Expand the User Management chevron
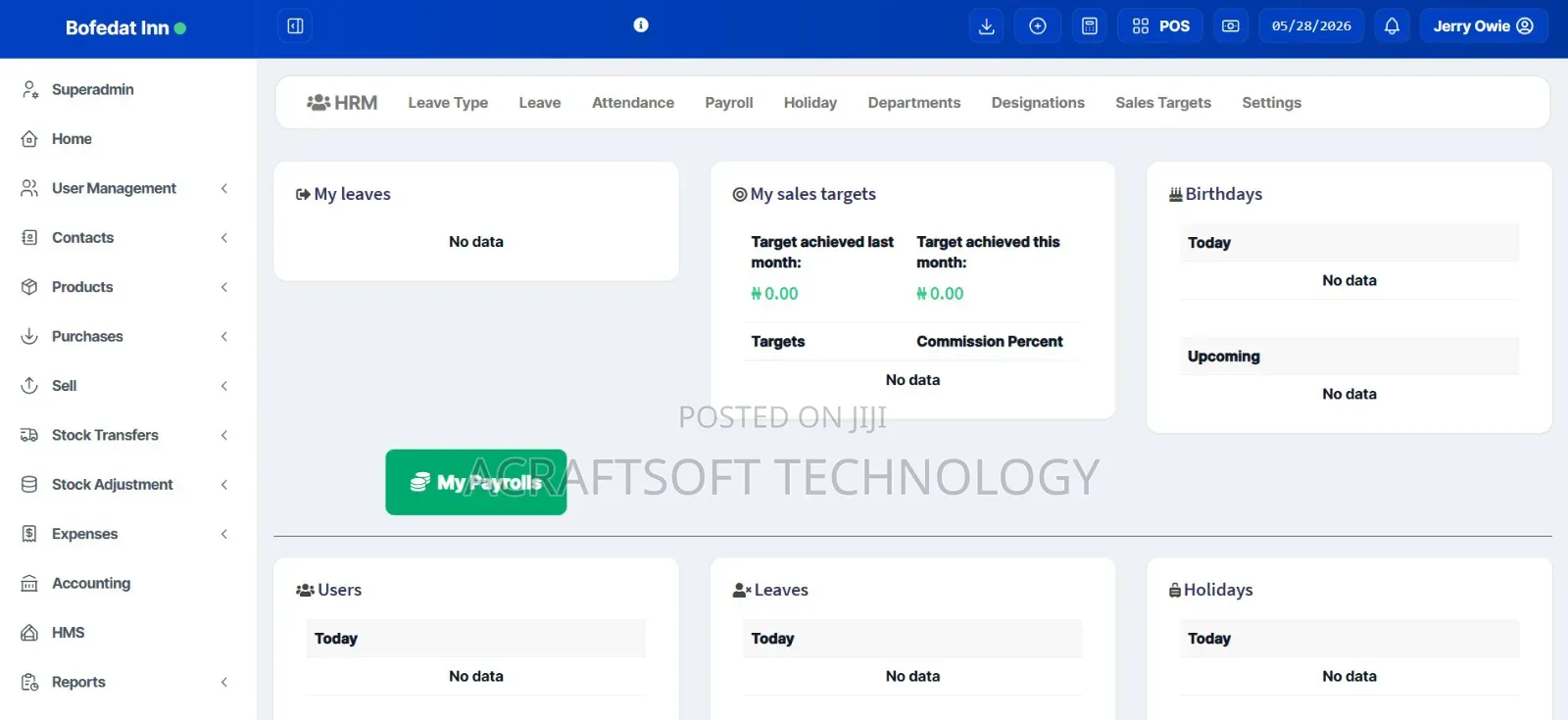The height and width of the screenshot is (720, 1568). coord(224,188)
